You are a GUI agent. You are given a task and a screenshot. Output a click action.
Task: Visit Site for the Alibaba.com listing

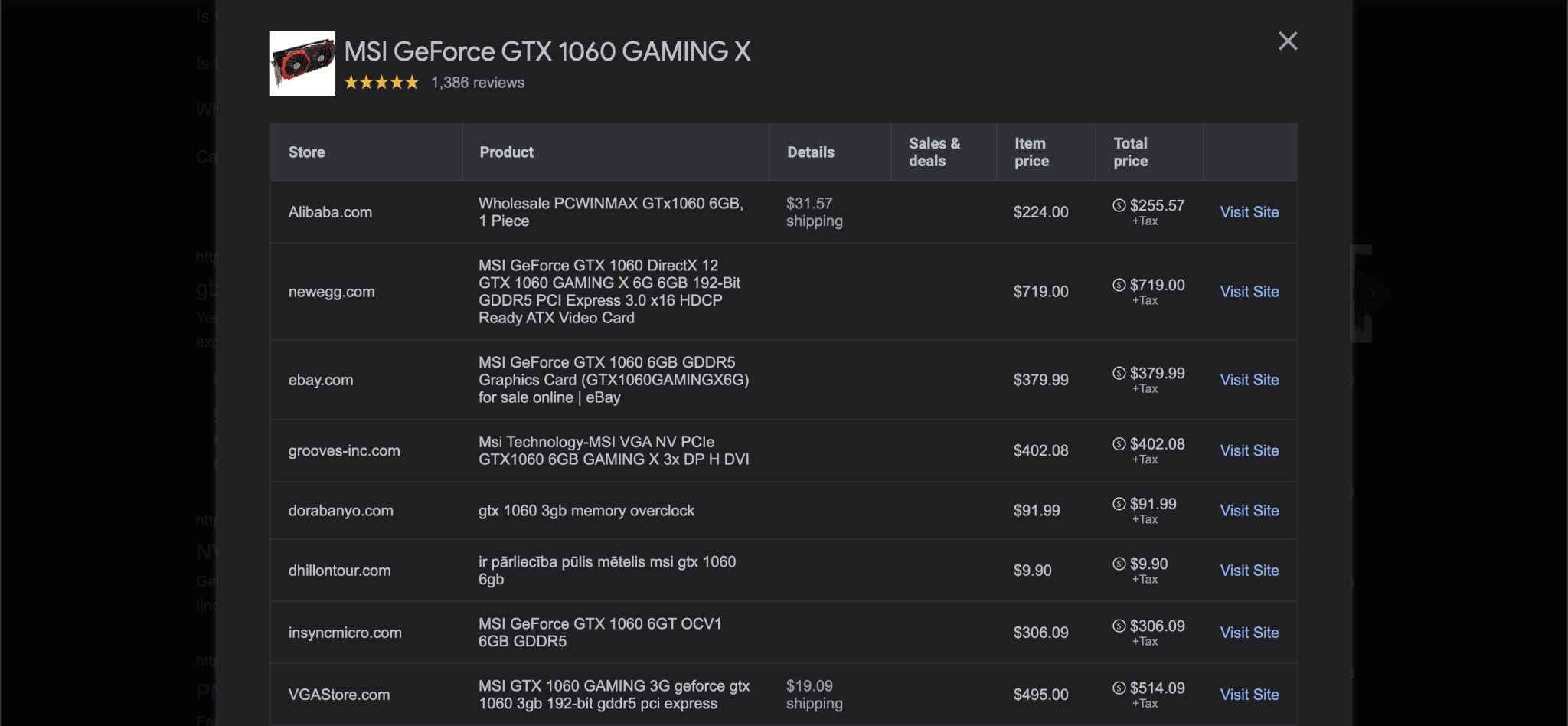(x=1249, y=212)
